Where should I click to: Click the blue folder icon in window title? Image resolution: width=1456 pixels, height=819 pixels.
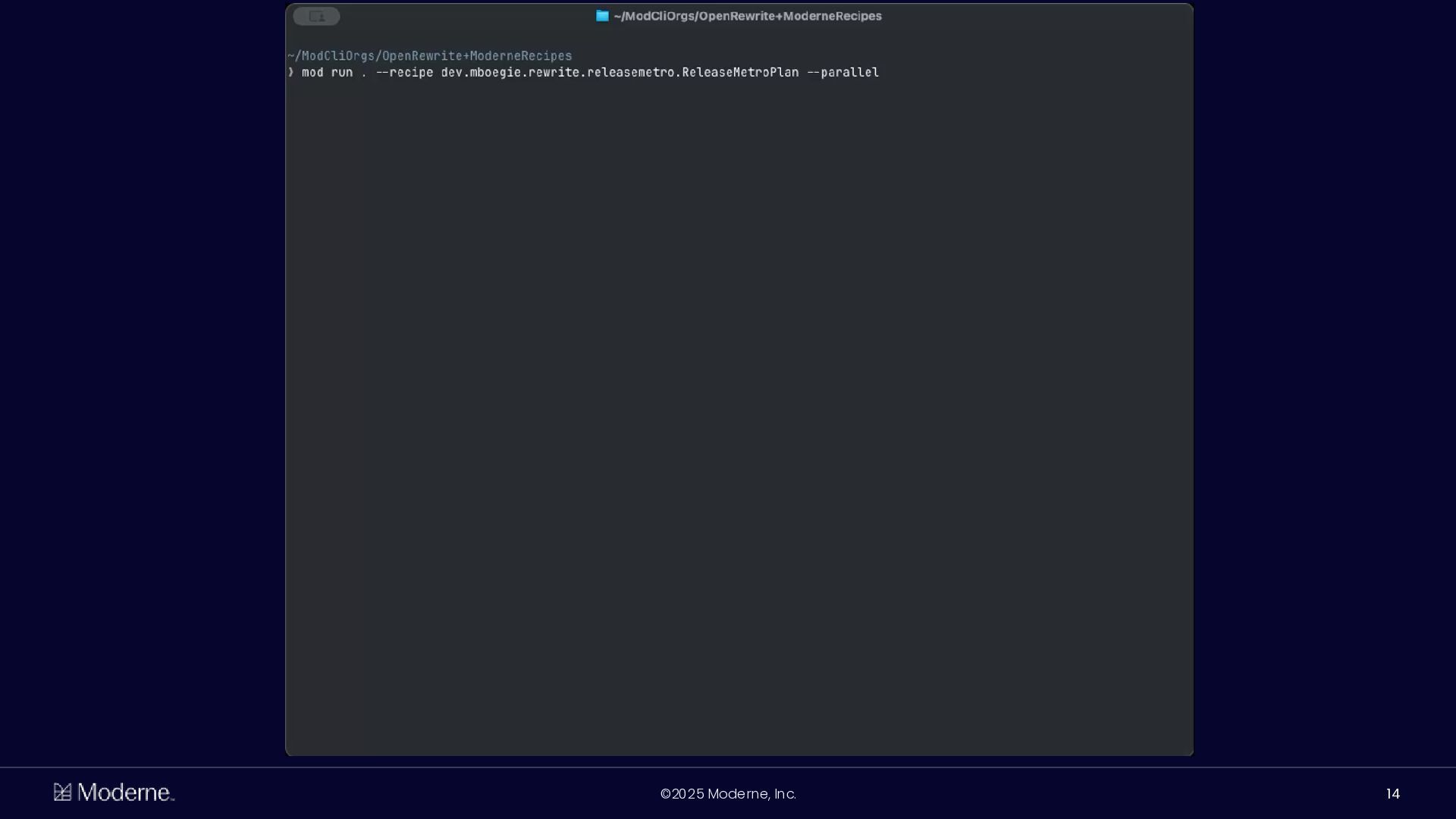pyautogui.click(x=602, y=16)
